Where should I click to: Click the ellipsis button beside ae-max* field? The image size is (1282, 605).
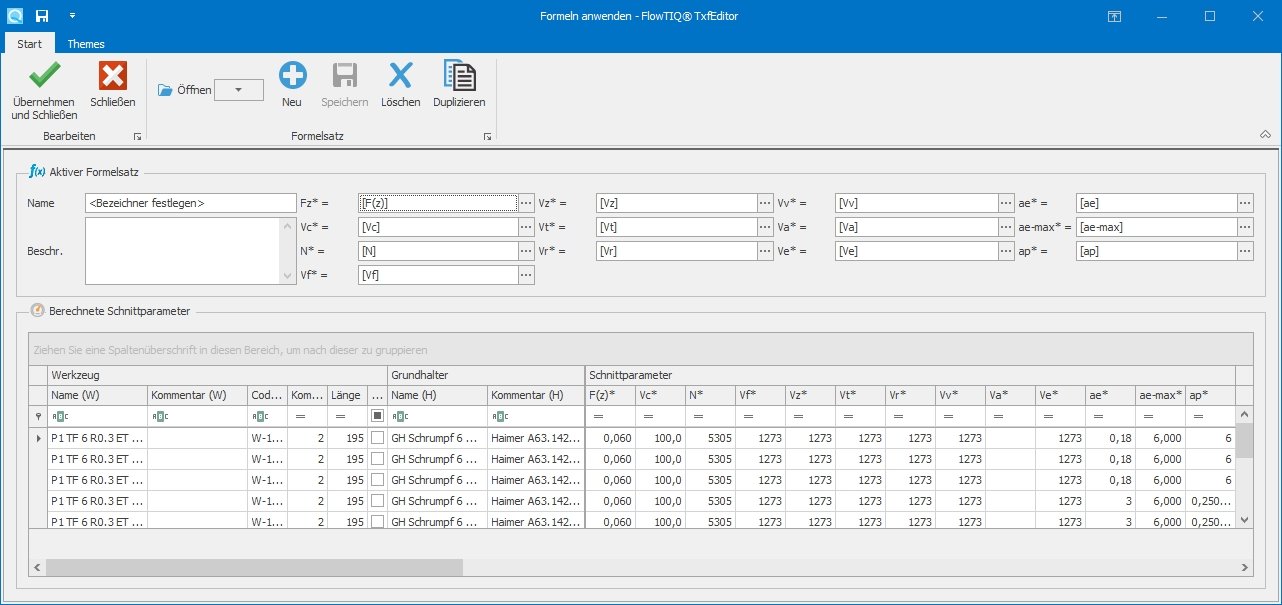pyautogui.click(x=1245, y=227)
